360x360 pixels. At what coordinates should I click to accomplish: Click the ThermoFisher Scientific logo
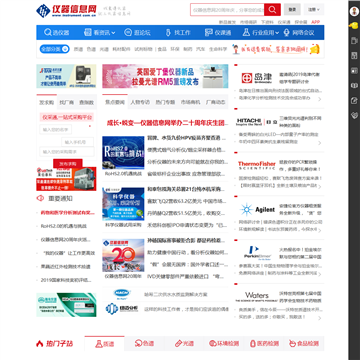257,165
